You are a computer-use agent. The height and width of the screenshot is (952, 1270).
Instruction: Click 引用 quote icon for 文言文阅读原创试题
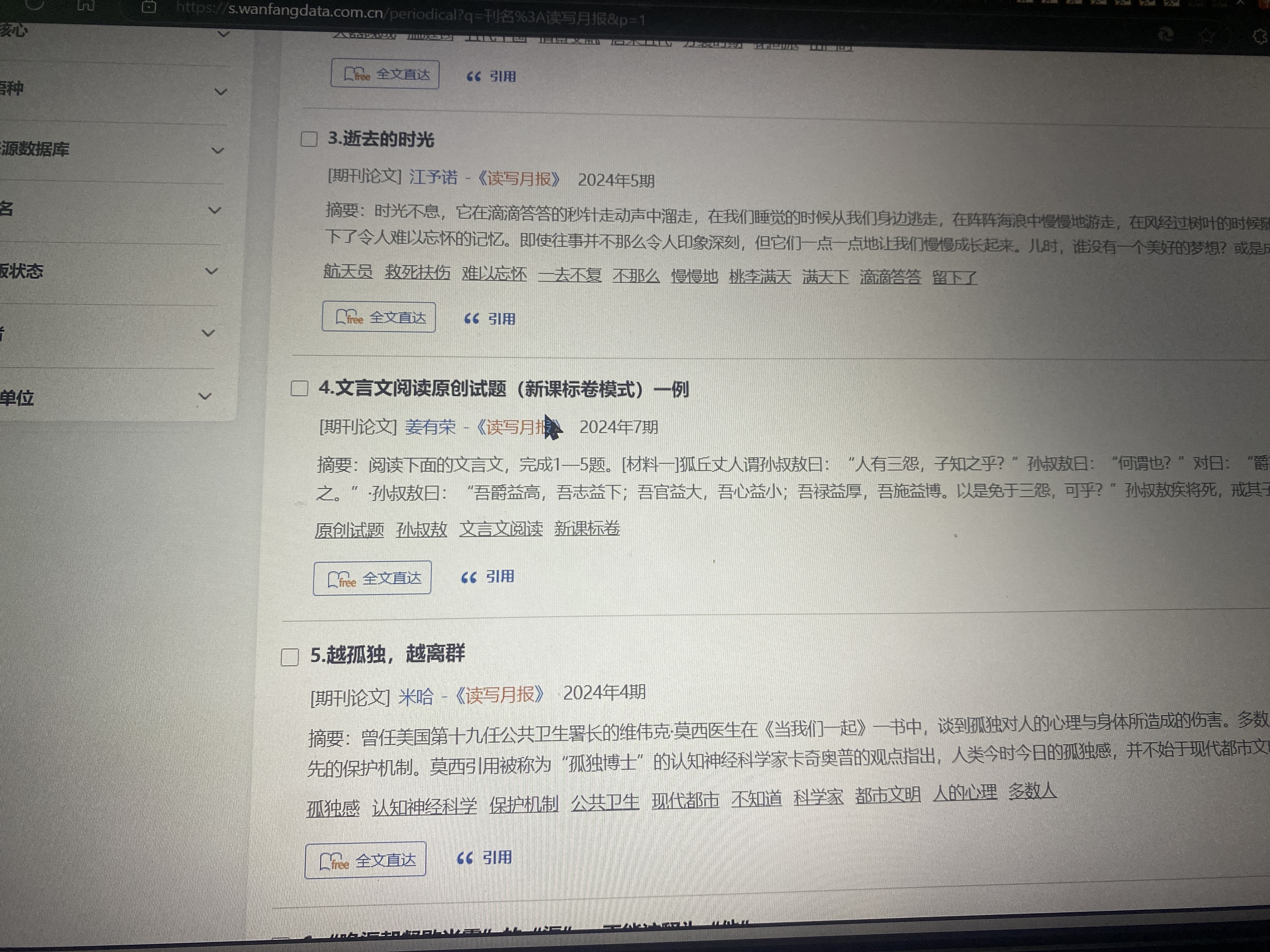point(488,577)
